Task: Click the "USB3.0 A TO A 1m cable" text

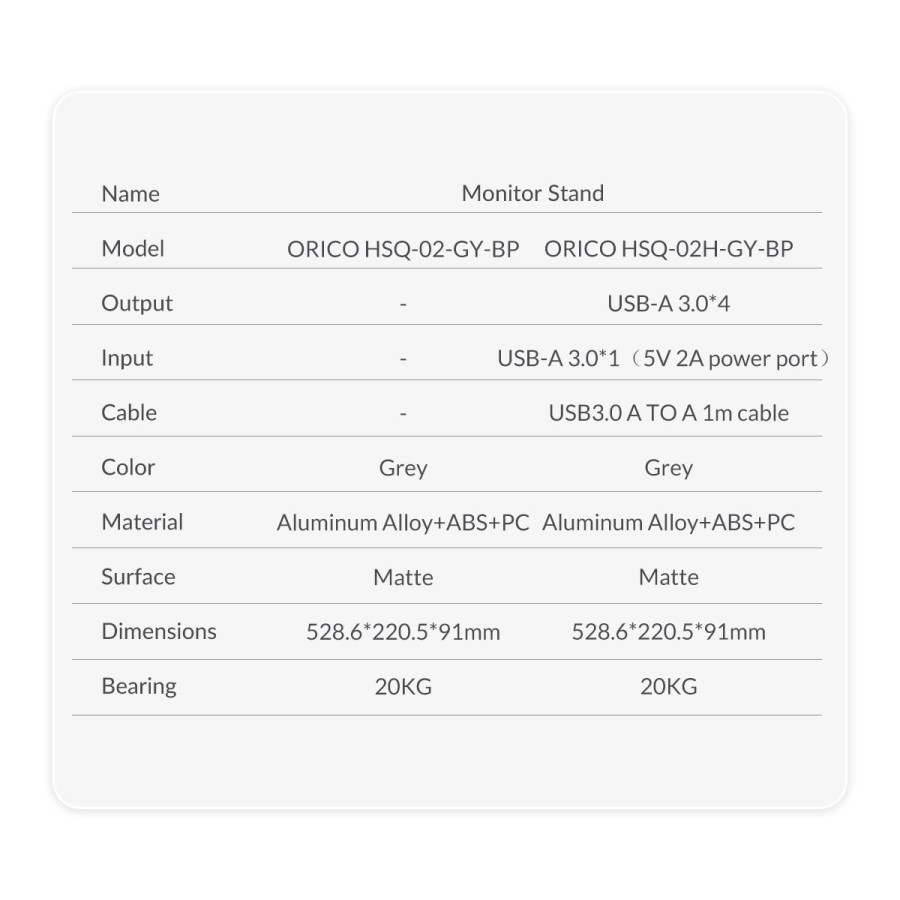Action: 668,413
